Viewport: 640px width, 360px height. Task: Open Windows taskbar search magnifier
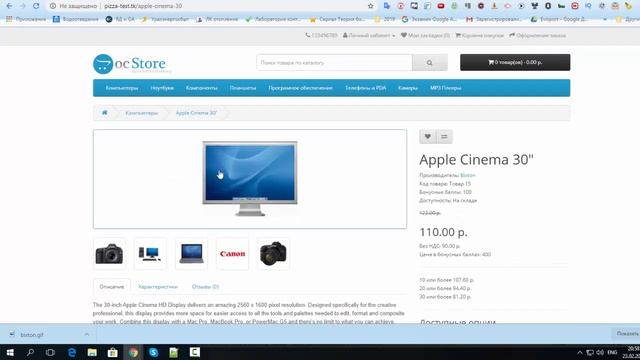click(30, 352)
